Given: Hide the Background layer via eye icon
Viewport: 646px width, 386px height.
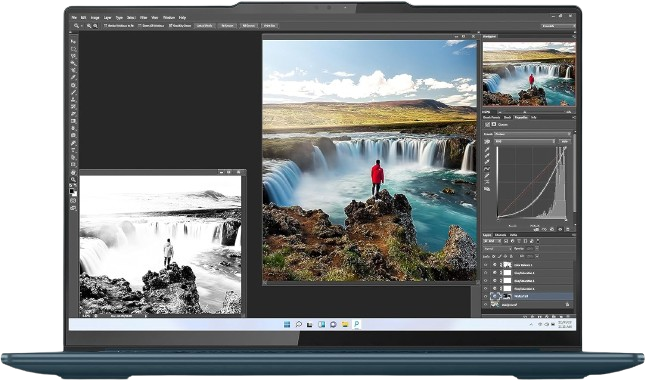Looking at the screenshot, I should click(486, 305).
